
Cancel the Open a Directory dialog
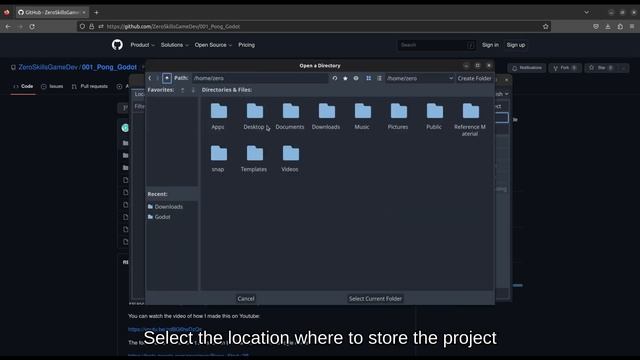pos(246,299)
